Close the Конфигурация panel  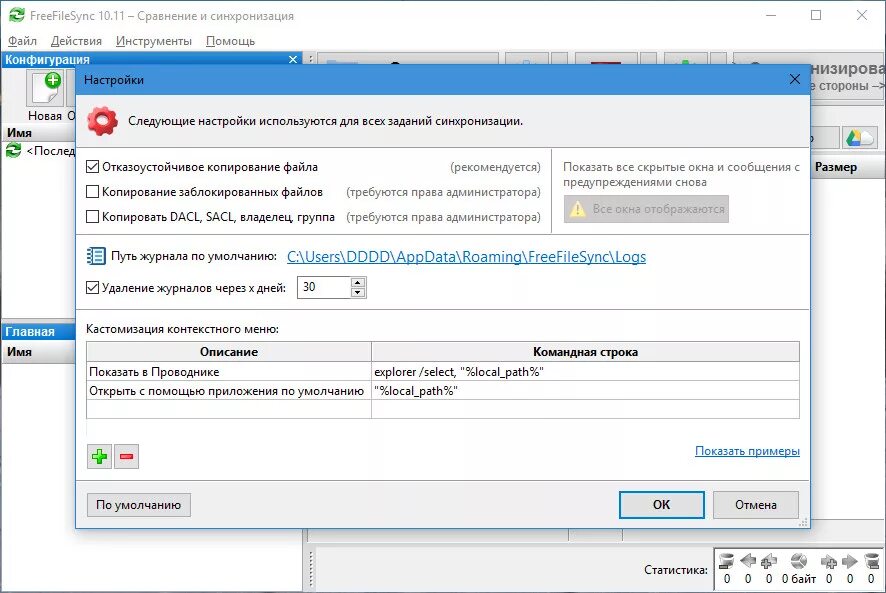tap(293, 59)
